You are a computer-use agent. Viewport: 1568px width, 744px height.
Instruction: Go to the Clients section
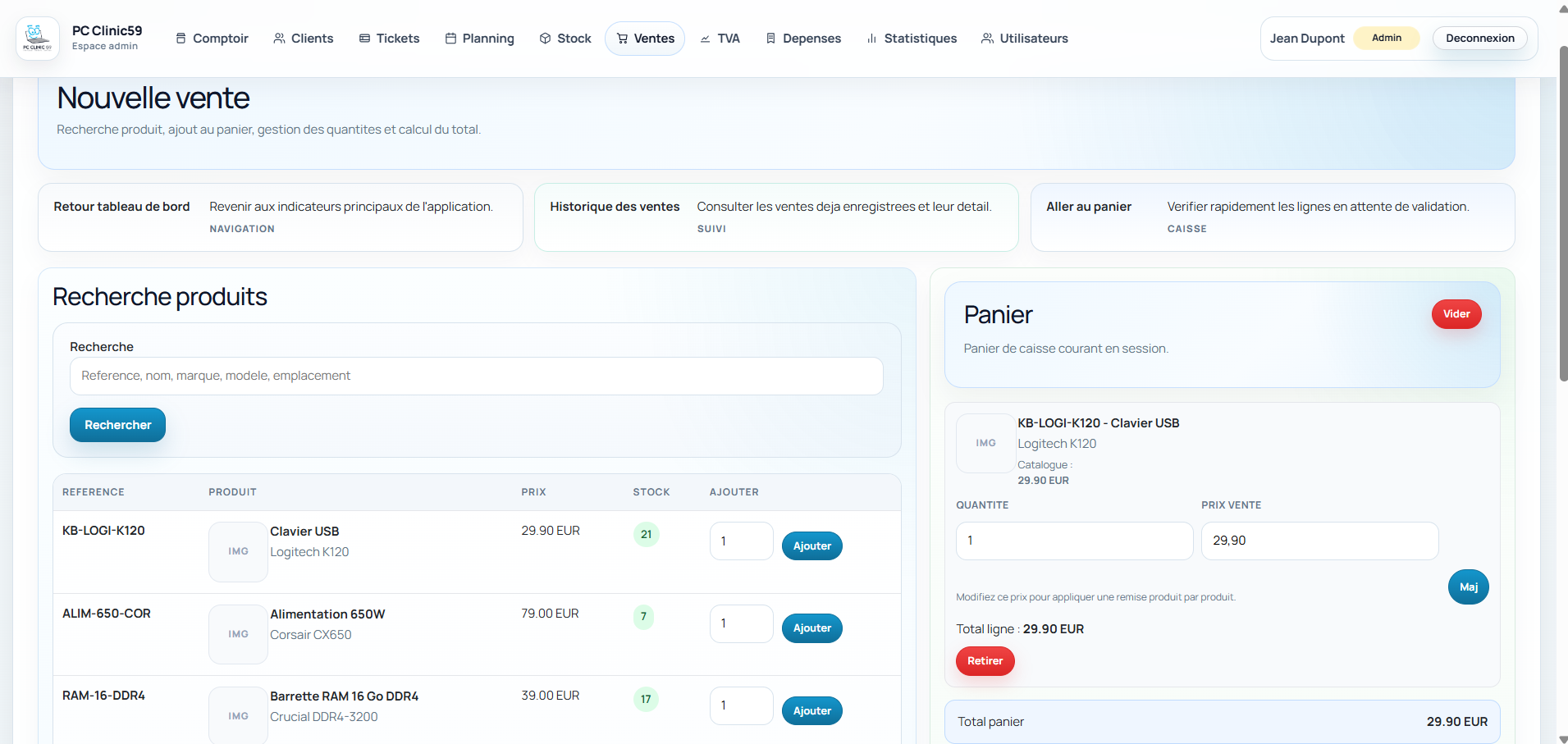(x=304, y=39)
